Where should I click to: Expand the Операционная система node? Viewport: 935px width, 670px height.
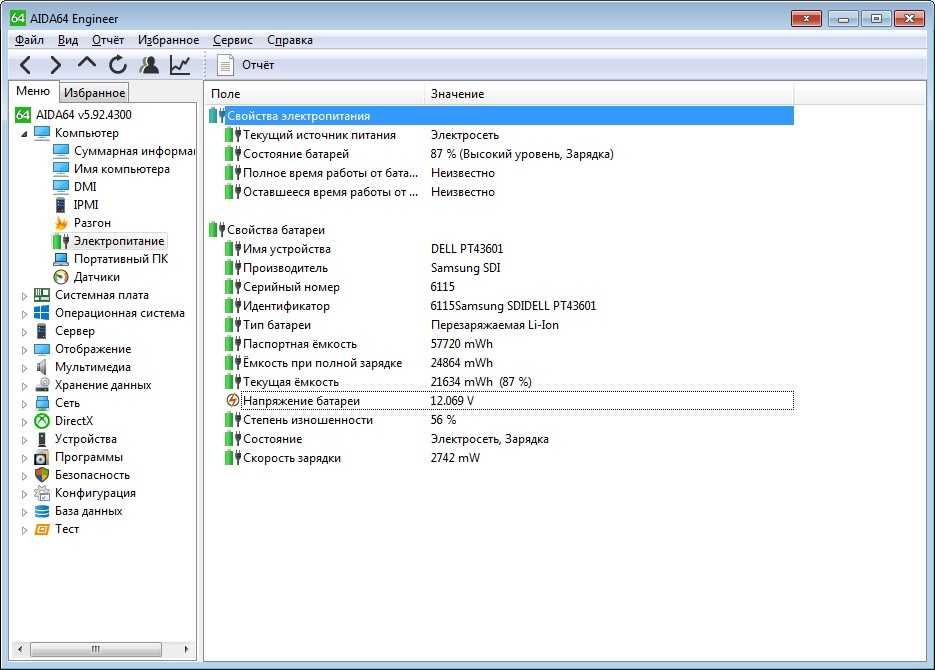(x=24, y=314)
